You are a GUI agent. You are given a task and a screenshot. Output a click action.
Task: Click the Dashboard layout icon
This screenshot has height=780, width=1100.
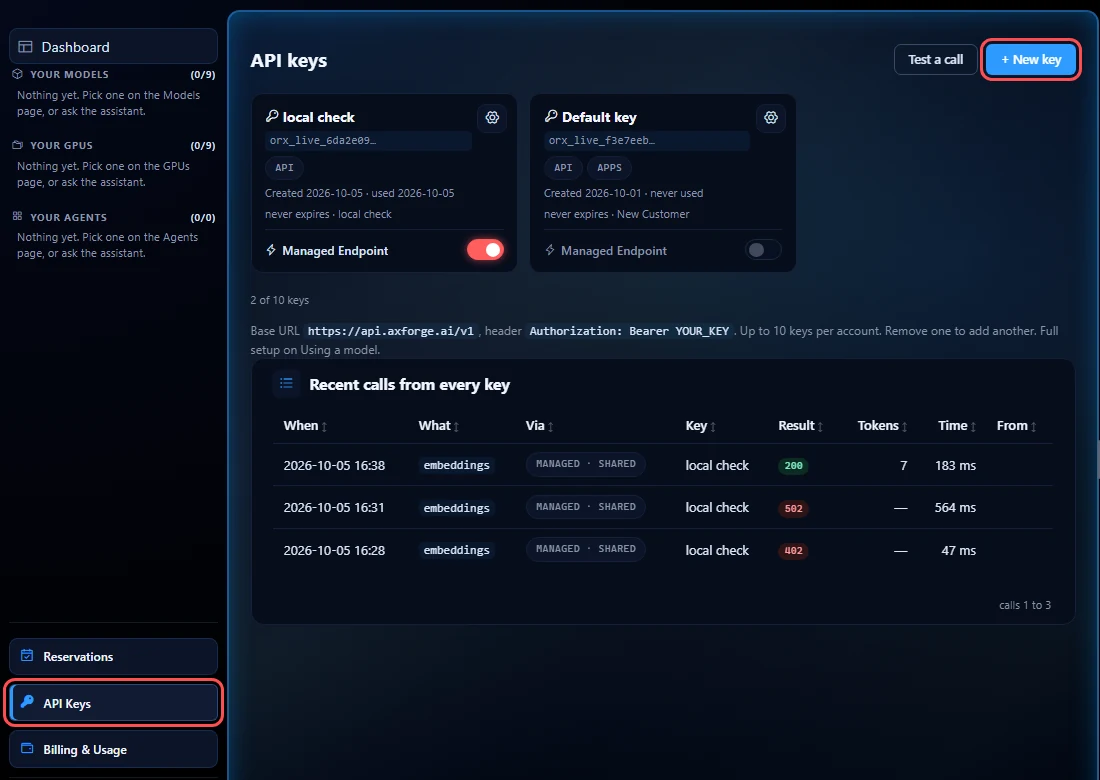pyautogui.click(x=25, y=47)
